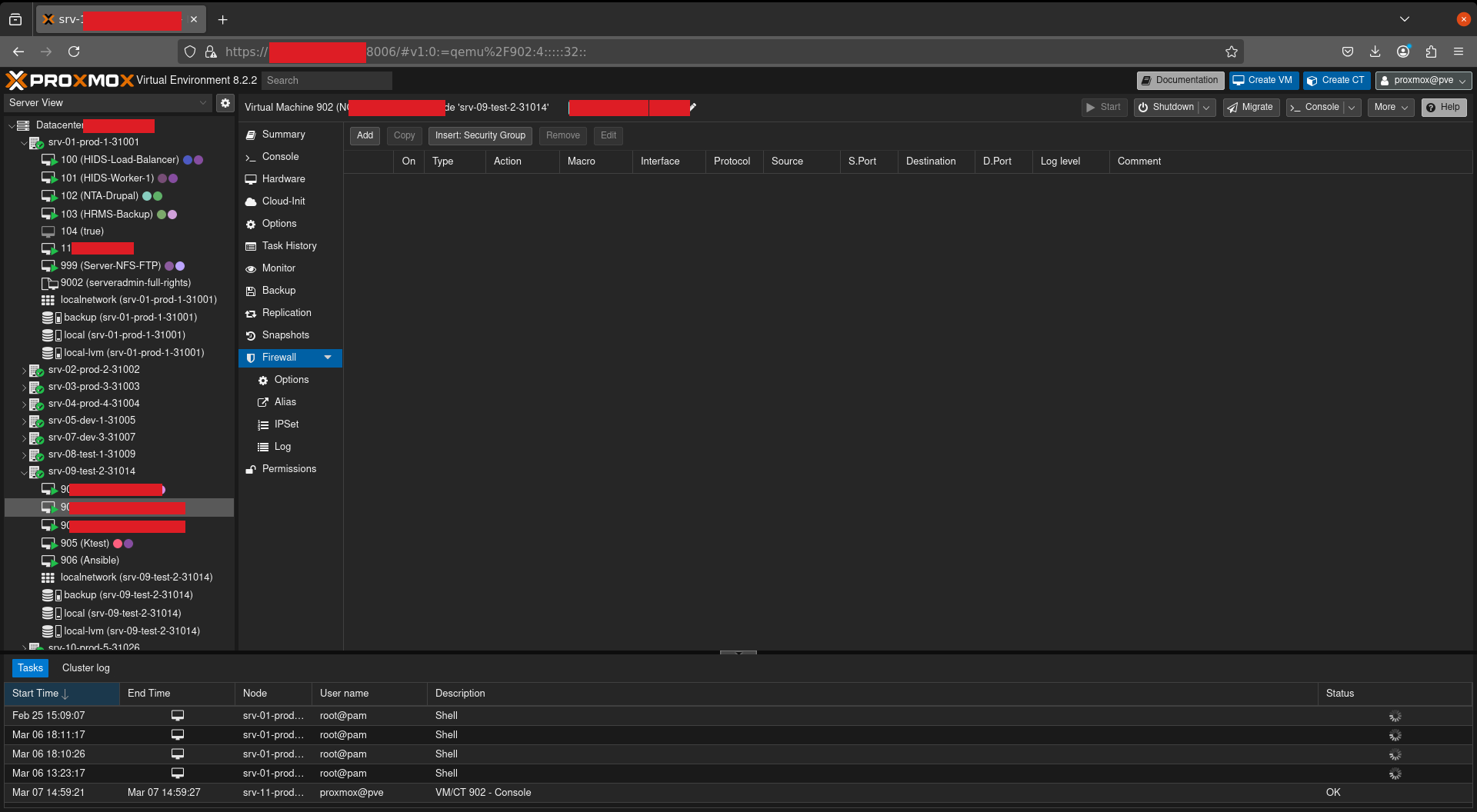Open Firefox downloads icon
Image resolution: width=1477 pixels, height=812 pixels.
1375,52
